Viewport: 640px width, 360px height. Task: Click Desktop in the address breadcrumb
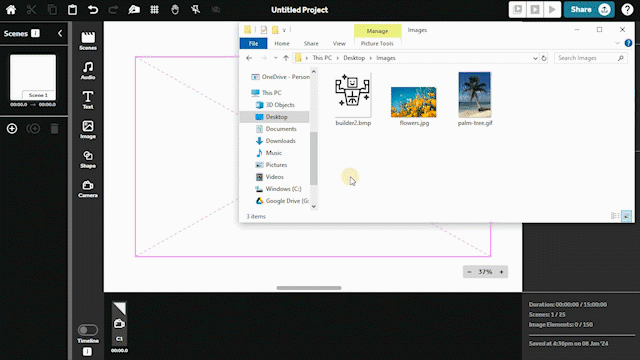(x=354, y=58)
